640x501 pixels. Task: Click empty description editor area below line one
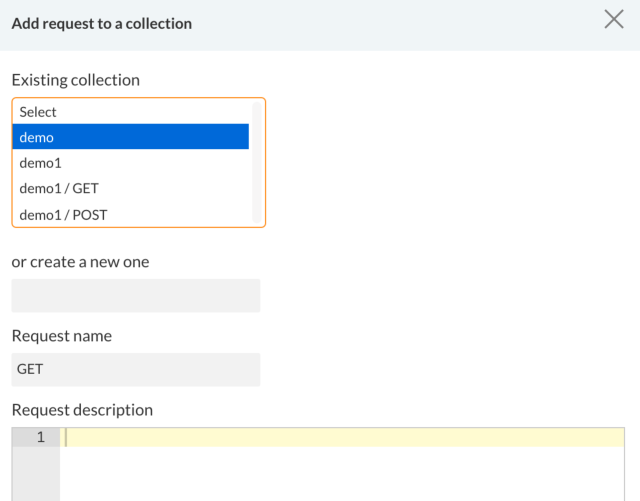340,475
